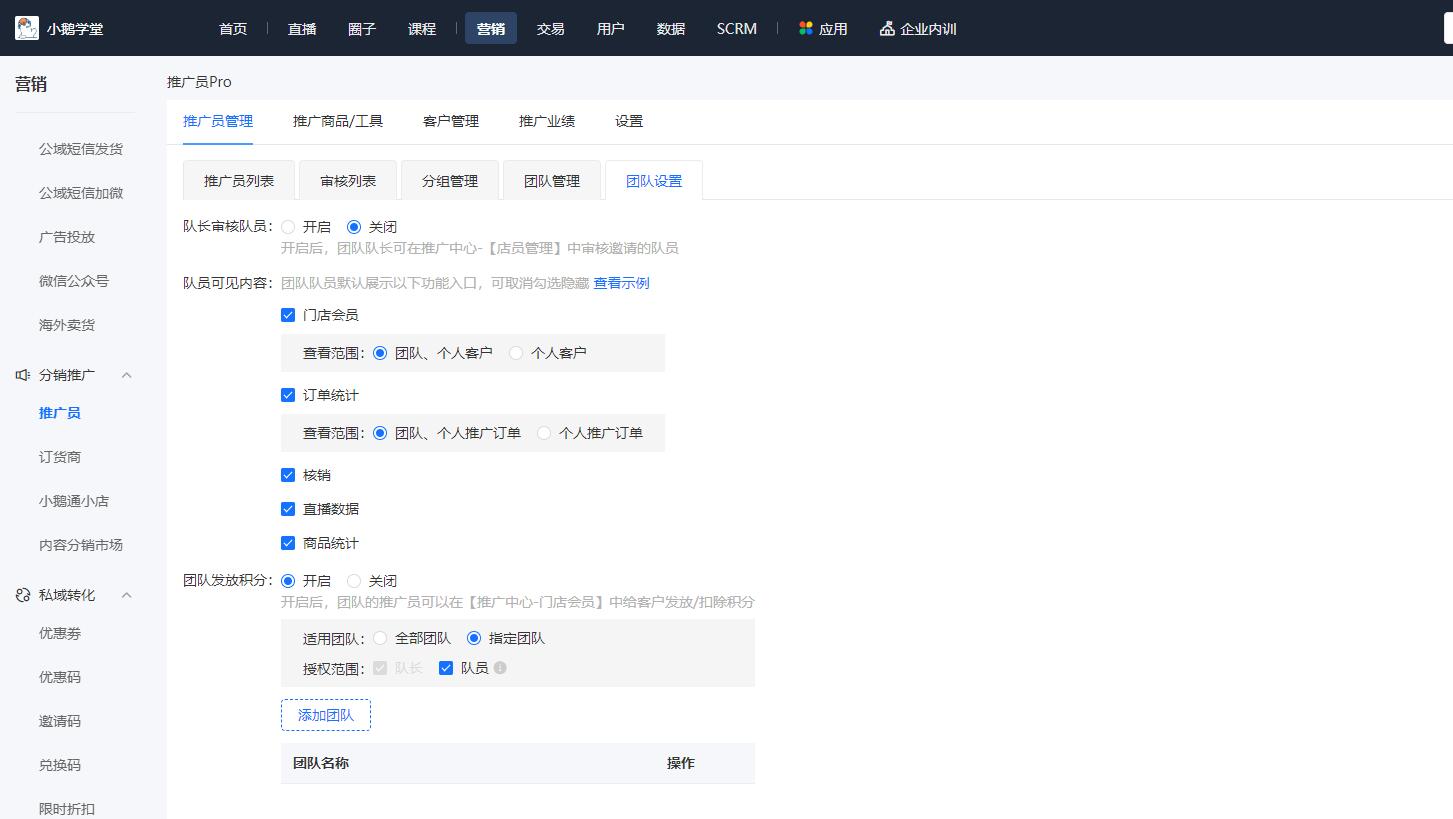The height and width of the screenshot is (819, 1453).
Task: Switch to the 团队管理 tab
Action: [x=552, y=181]
